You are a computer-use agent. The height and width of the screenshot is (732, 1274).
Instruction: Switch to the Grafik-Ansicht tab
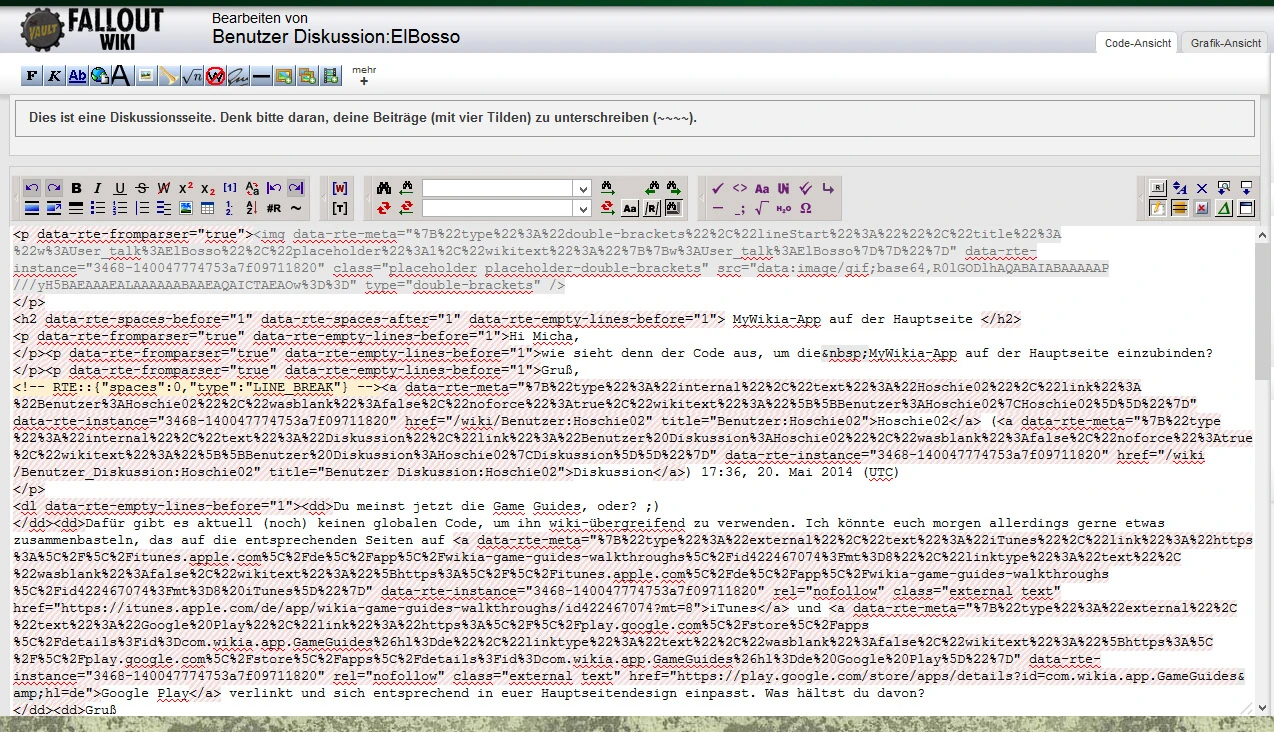click(x=1225, y=43)
